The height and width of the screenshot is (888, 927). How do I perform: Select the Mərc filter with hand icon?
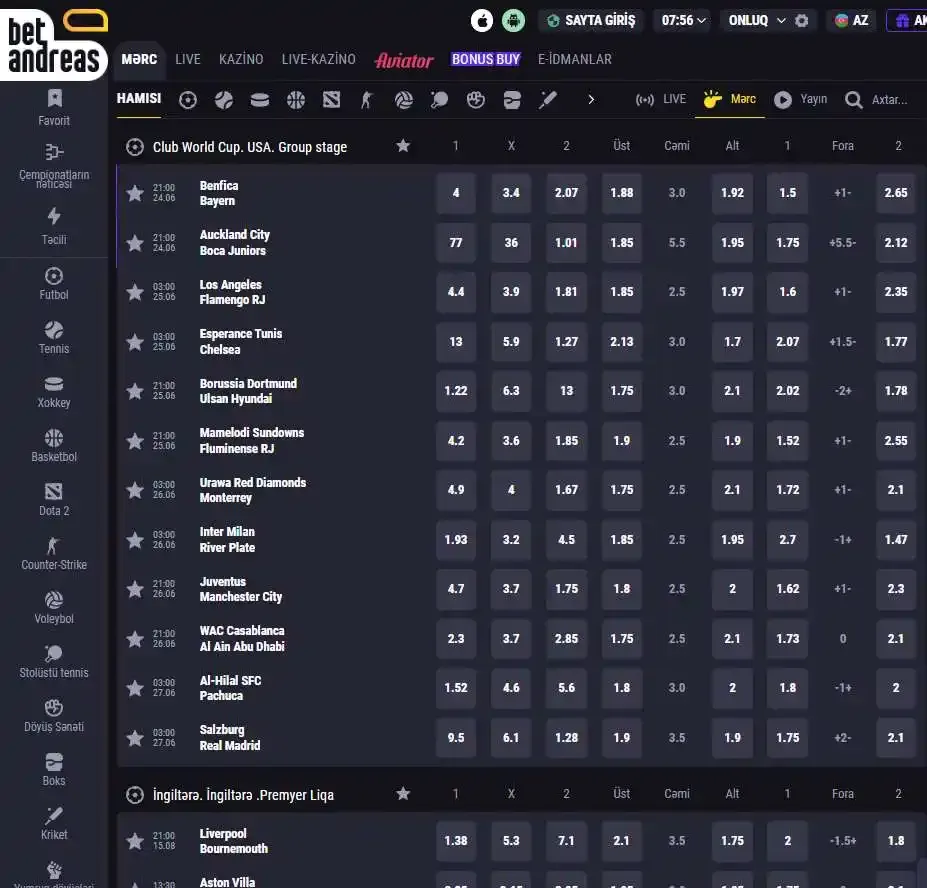click(x=730, y=99)
